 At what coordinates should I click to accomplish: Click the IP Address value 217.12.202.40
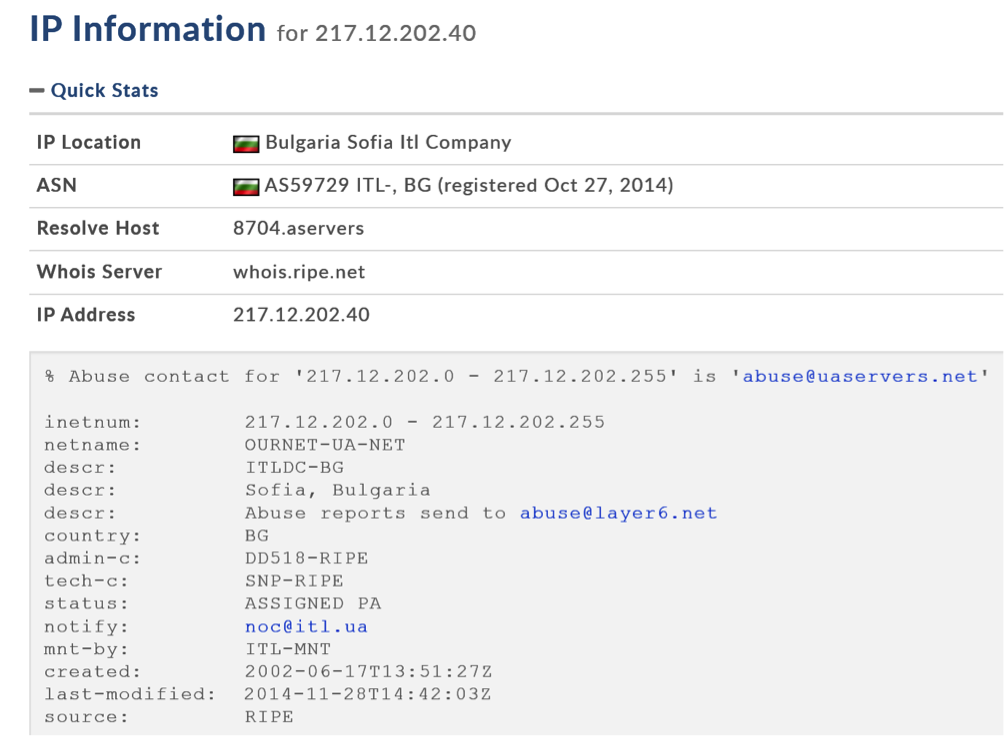(301, 315)
